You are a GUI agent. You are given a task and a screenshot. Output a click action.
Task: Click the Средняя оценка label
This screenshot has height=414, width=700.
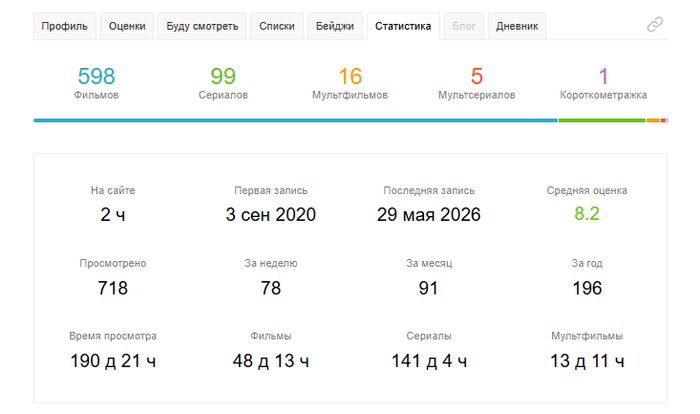pyautogui.click(x=587, y=190)
